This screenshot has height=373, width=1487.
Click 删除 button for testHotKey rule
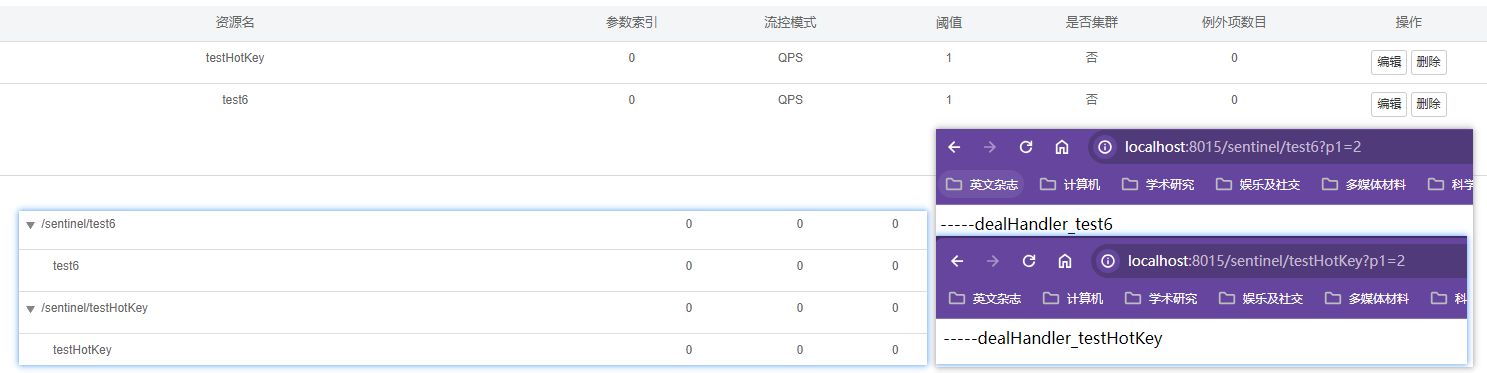pos(1429,62)
